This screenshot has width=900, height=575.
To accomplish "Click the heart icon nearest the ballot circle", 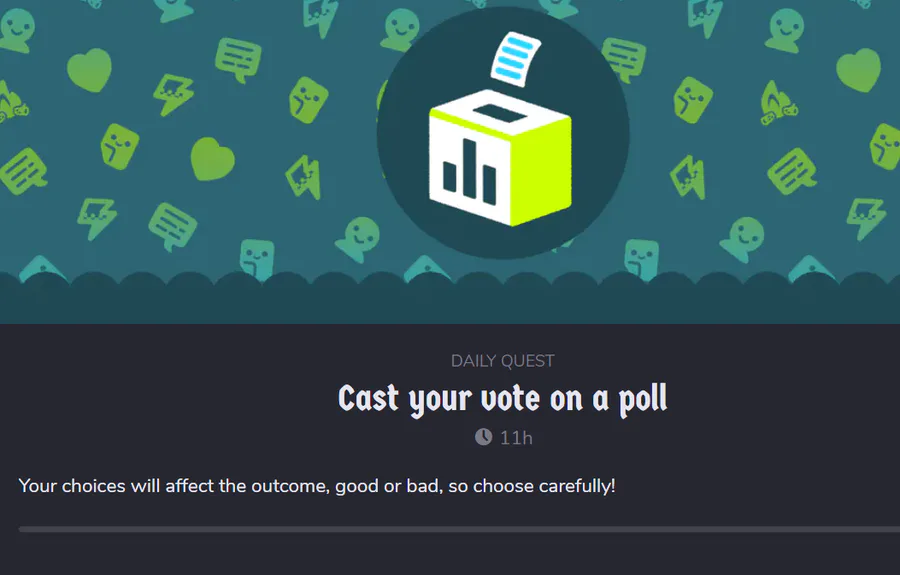I will point(213,158).
